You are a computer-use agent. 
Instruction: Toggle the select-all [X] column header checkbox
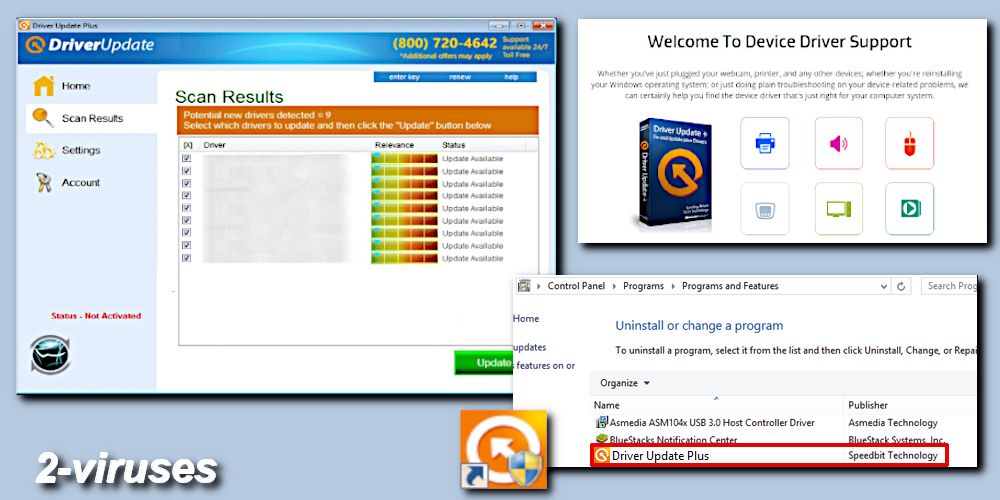pyautogui.click(x=187, y=146)
